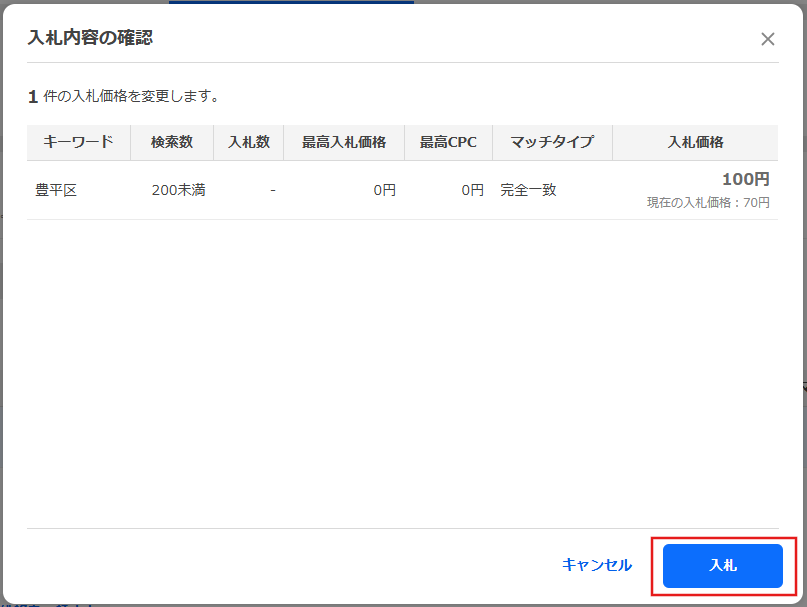This screenshot has width=807, height=607.
Task: Click the 0円 value under 最高入札価格
Action: (x=384, y=190)
